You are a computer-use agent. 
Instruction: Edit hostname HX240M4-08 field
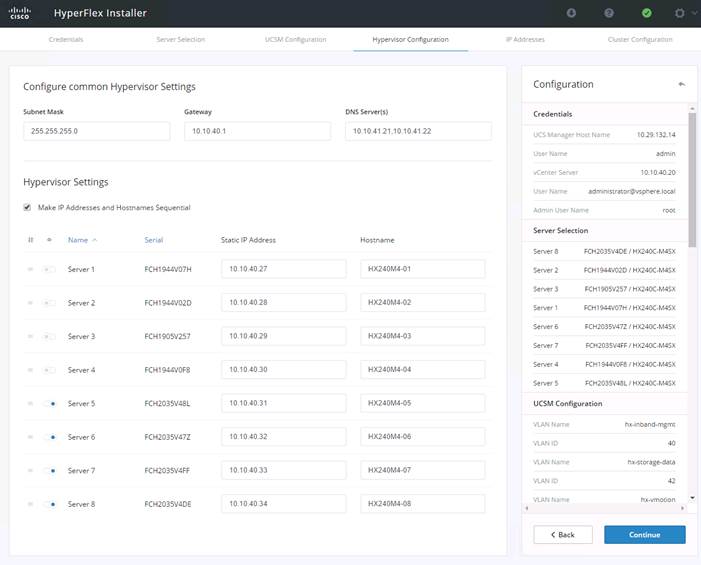(422, 503)
